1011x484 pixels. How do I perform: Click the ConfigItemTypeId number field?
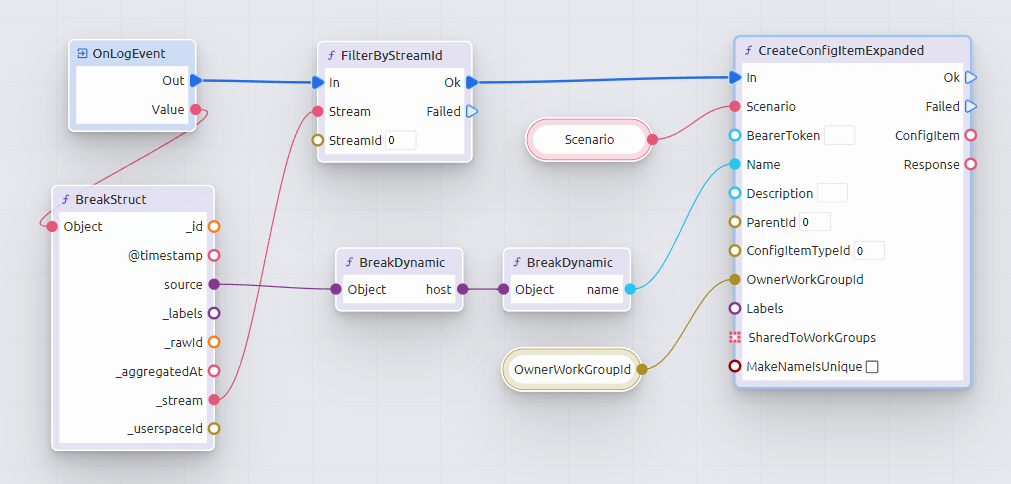point(868,251)
